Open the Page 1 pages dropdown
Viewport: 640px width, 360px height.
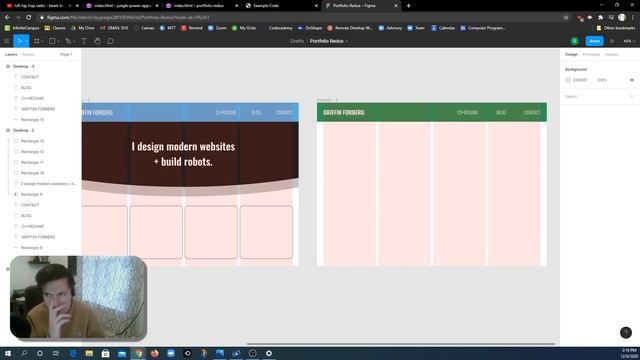point(67,54)
